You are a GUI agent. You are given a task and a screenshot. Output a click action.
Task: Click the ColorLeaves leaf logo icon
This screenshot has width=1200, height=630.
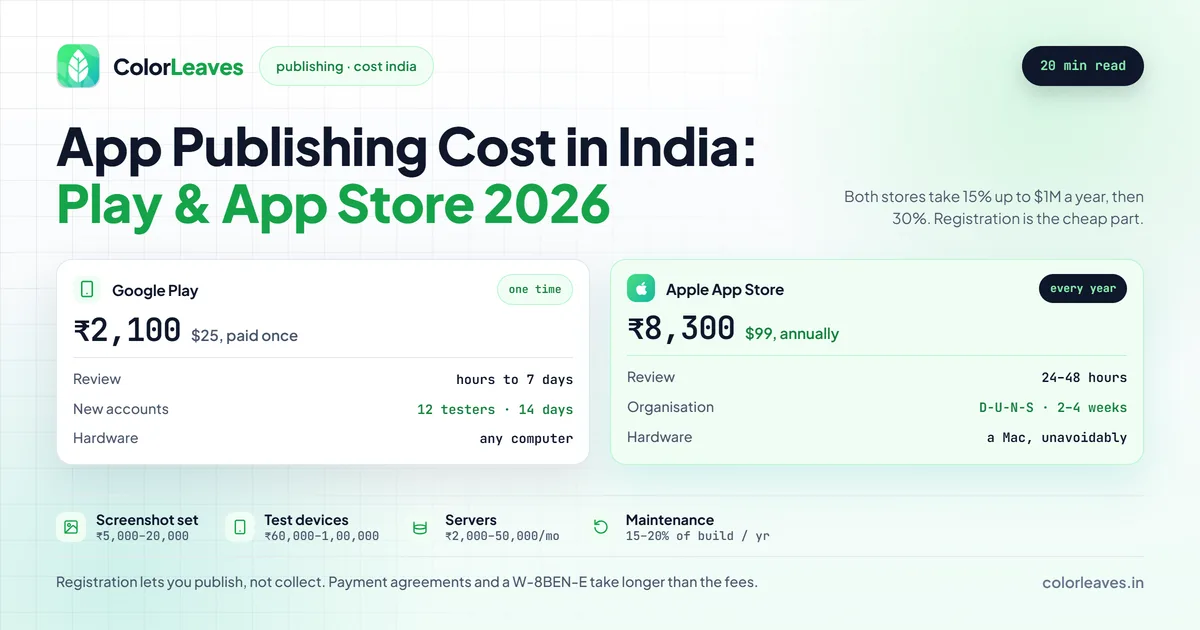coord(78,66)
